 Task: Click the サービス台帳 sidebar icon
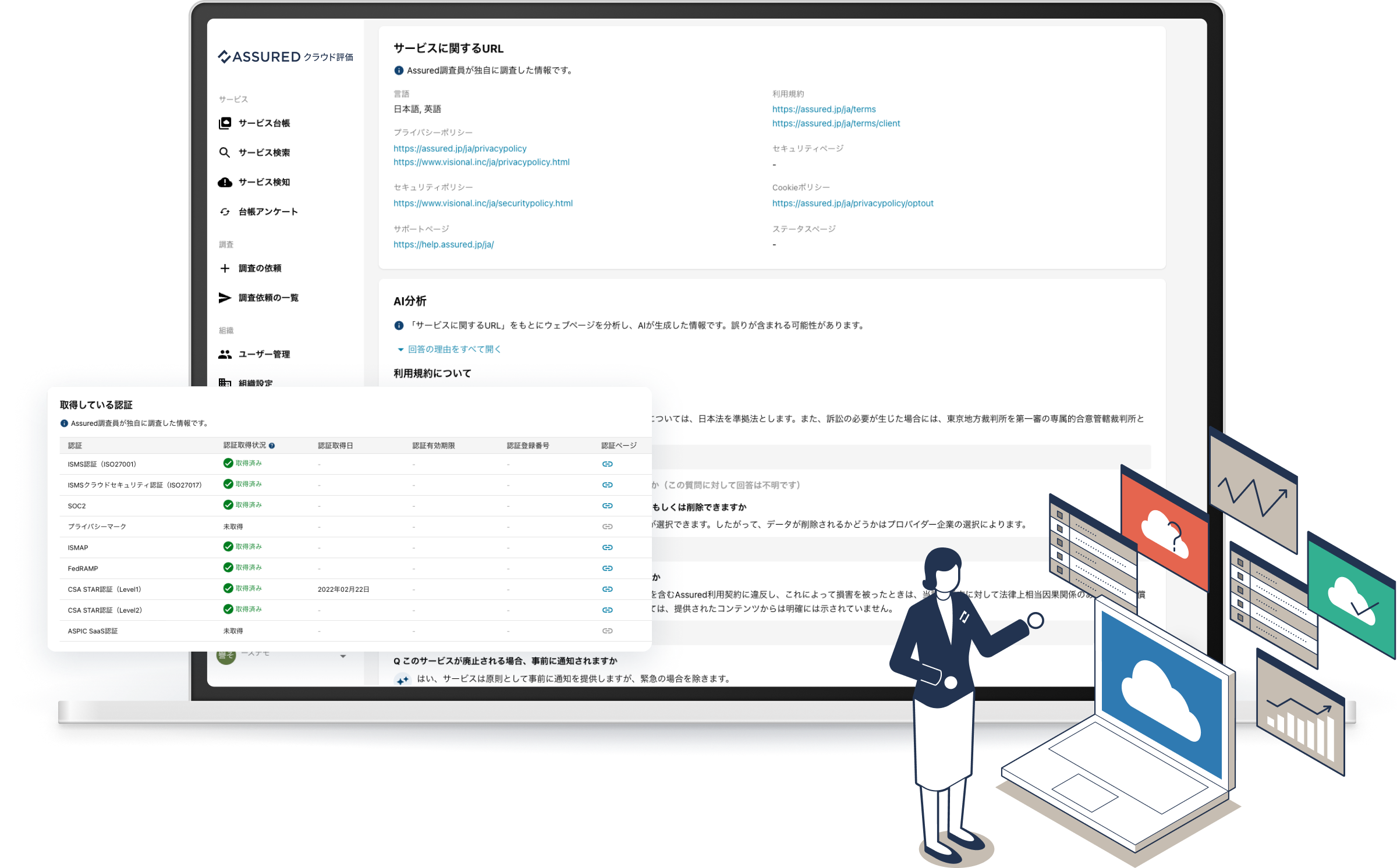click(225, 123)
